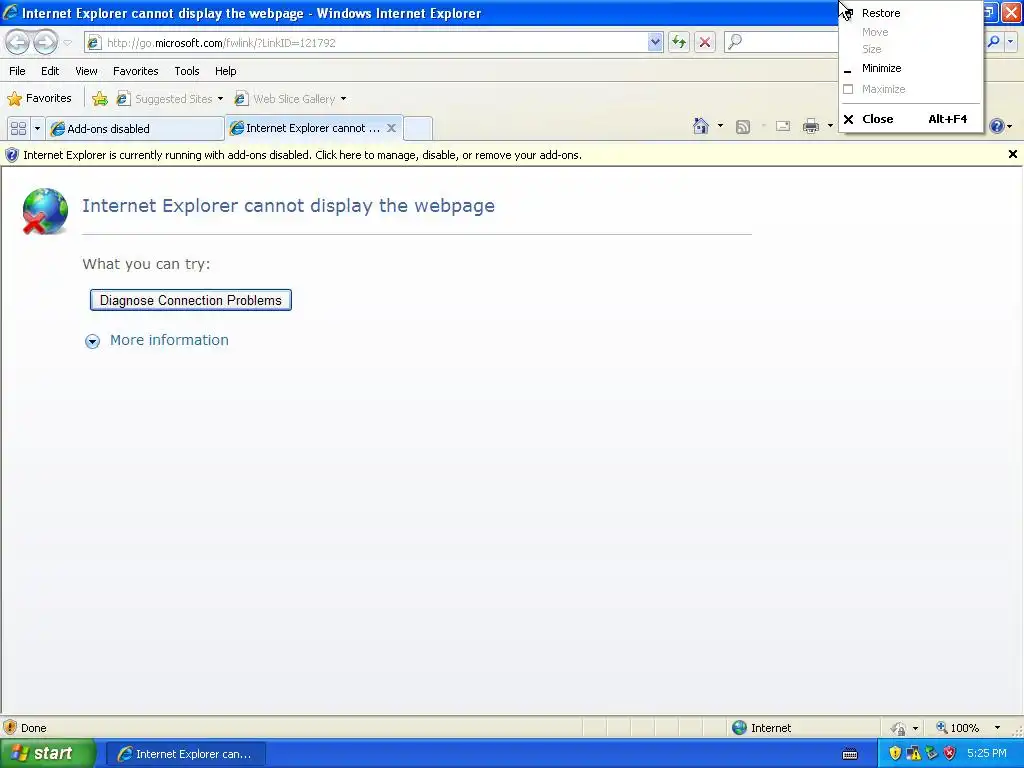Open the Print dropdown arrow
Viewport: 1024px width, 768px height.
click(x=830, y=126)
